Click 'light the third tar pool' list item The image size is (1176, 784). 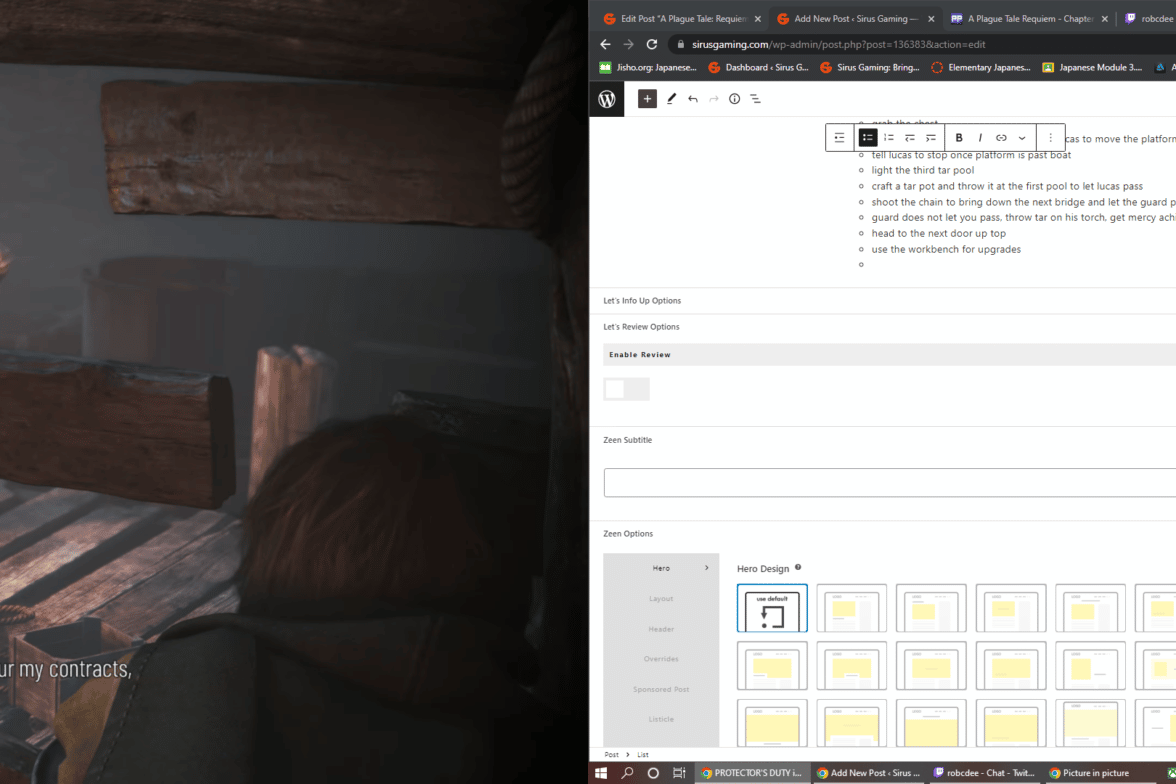(x=922, y=170)
